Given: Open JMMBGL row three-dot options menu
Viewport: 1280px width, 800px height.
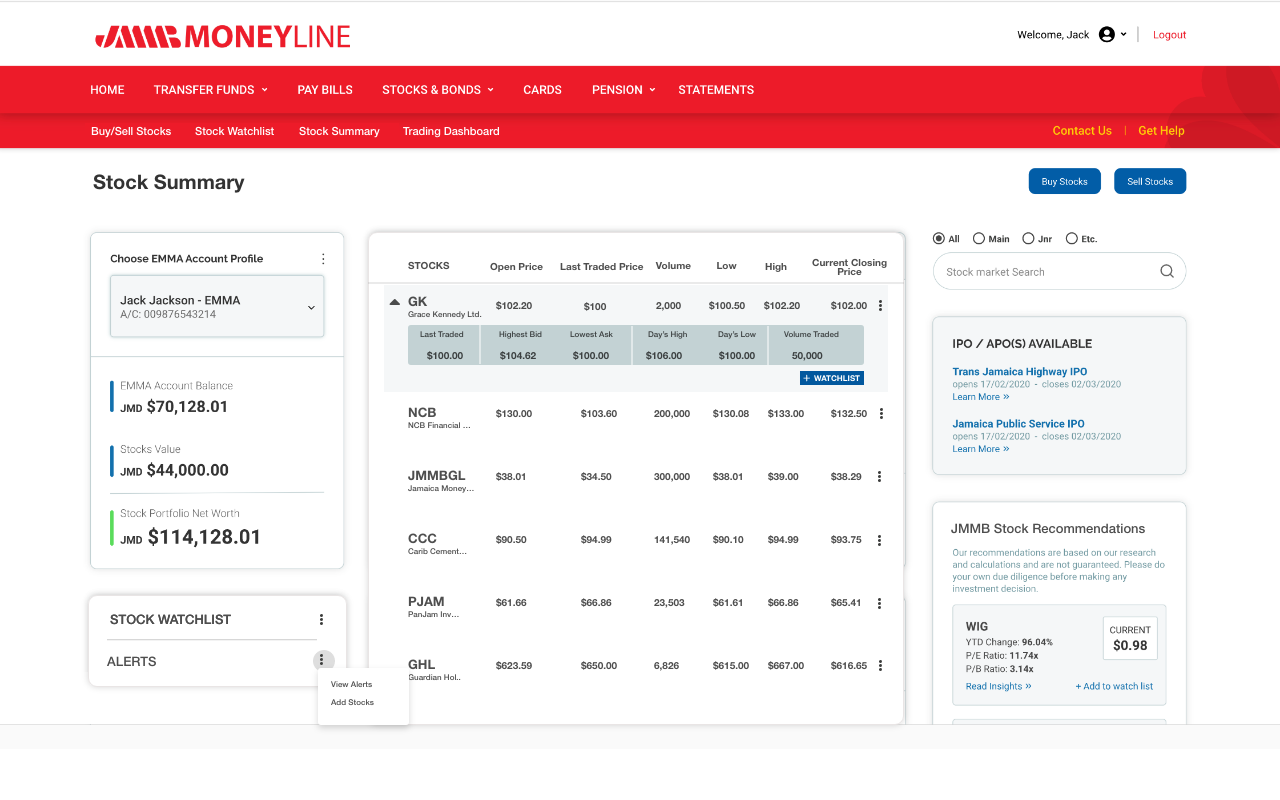Looking at the screenshot, I should click(880, 477).
